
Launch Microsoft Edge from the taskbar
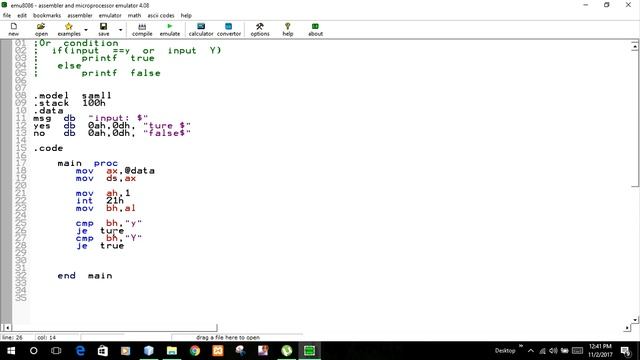click(x=80, y=351)
